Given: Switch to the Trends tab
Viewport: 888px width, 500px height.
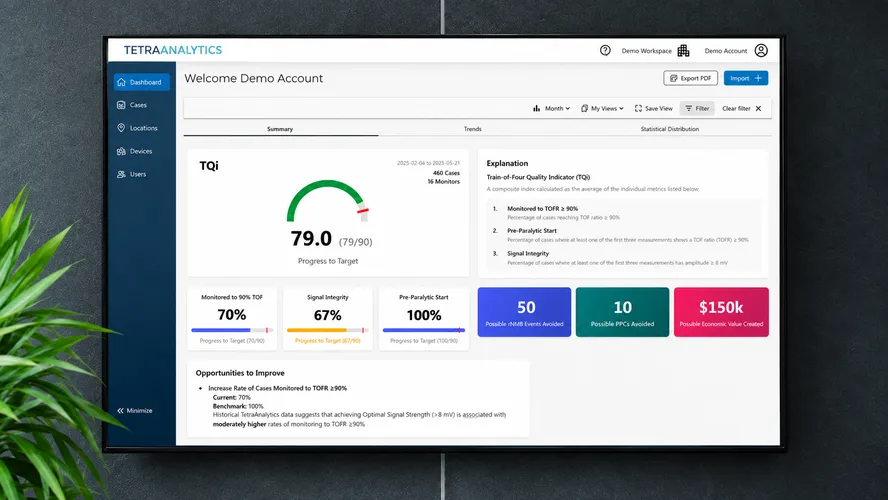Looking at the screenshot, I should pos(473,129).
